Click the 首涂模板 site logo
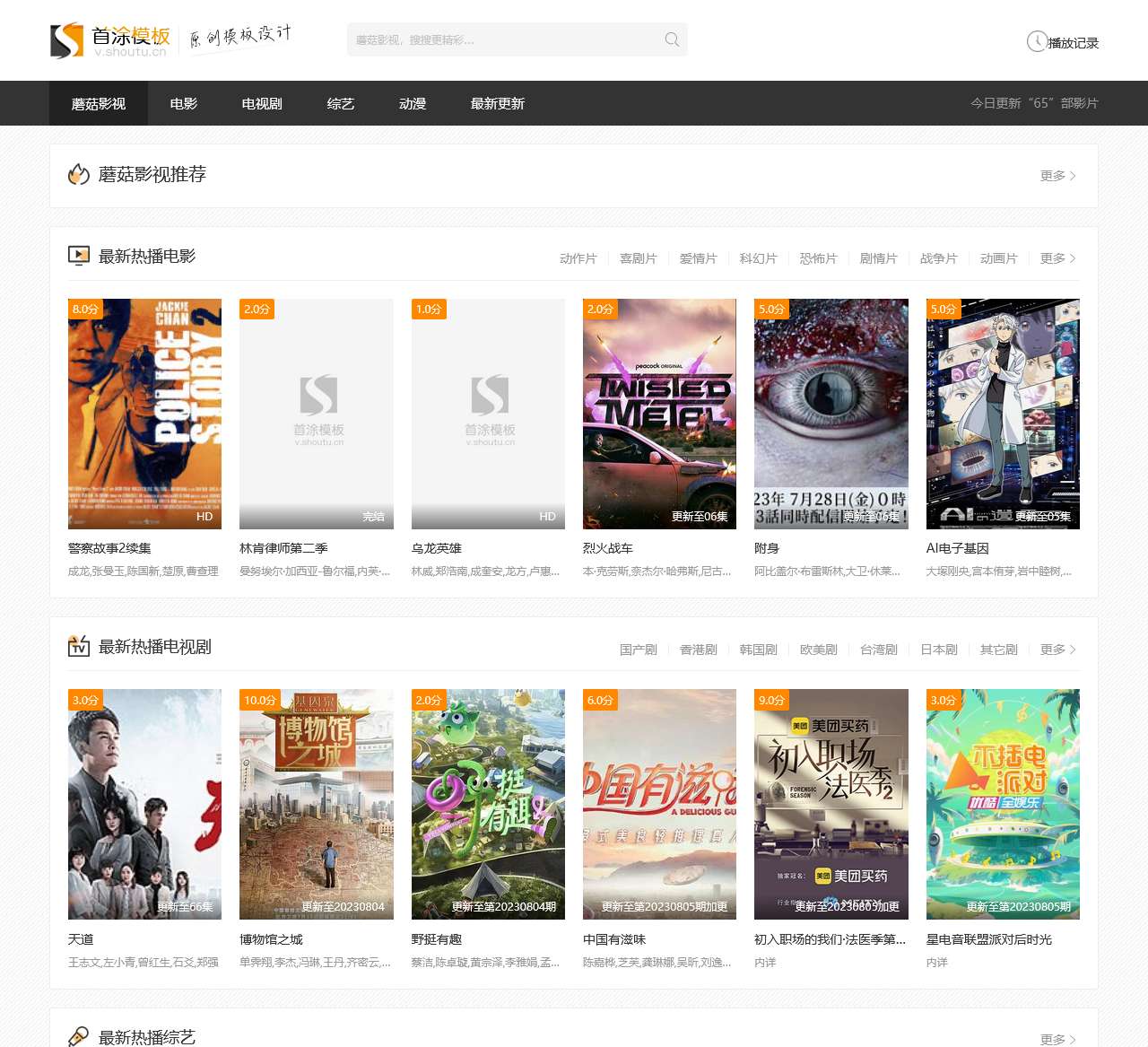1148x1047 pixels. tap(109, 40)
